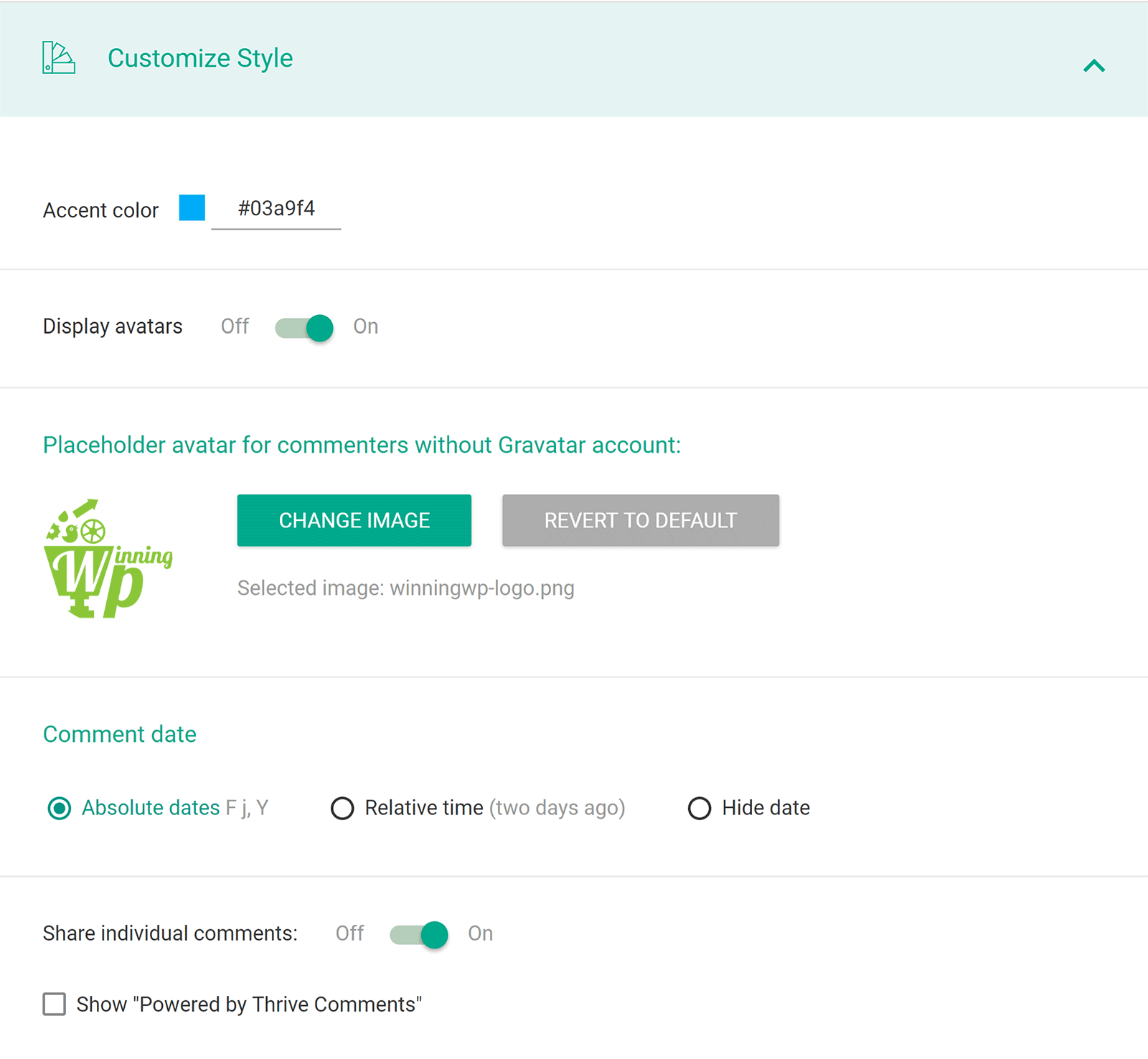
Task: Click the Customize Style palette icon
Action: [x=59, y=57]
